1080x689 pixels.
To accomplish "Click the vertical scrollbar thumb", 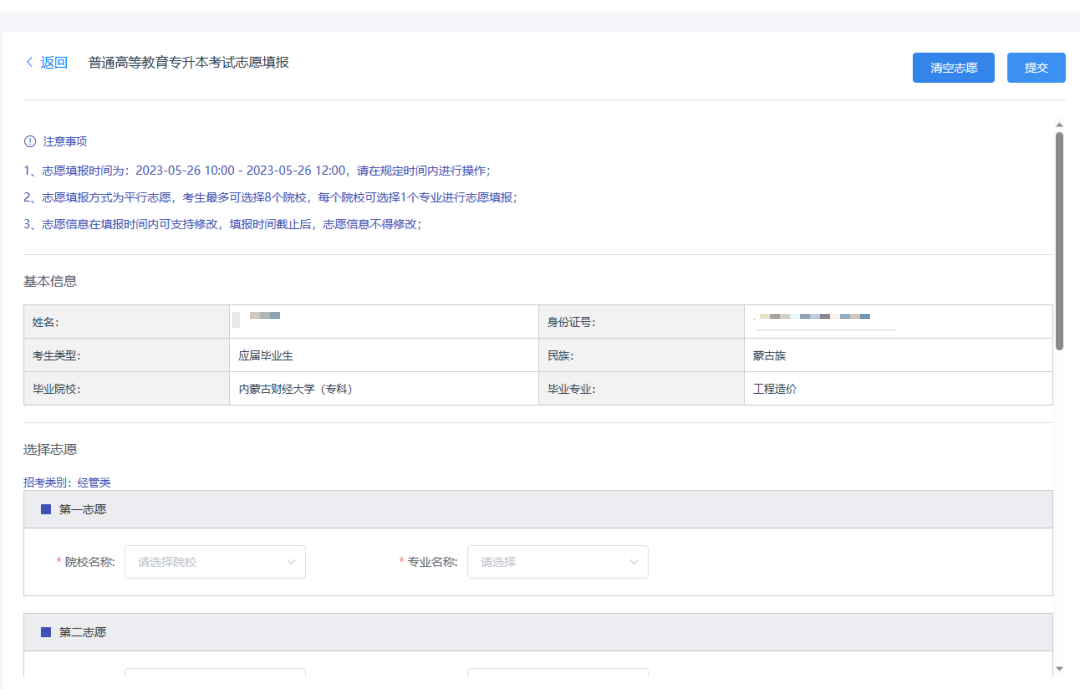I will [1059, 240].
